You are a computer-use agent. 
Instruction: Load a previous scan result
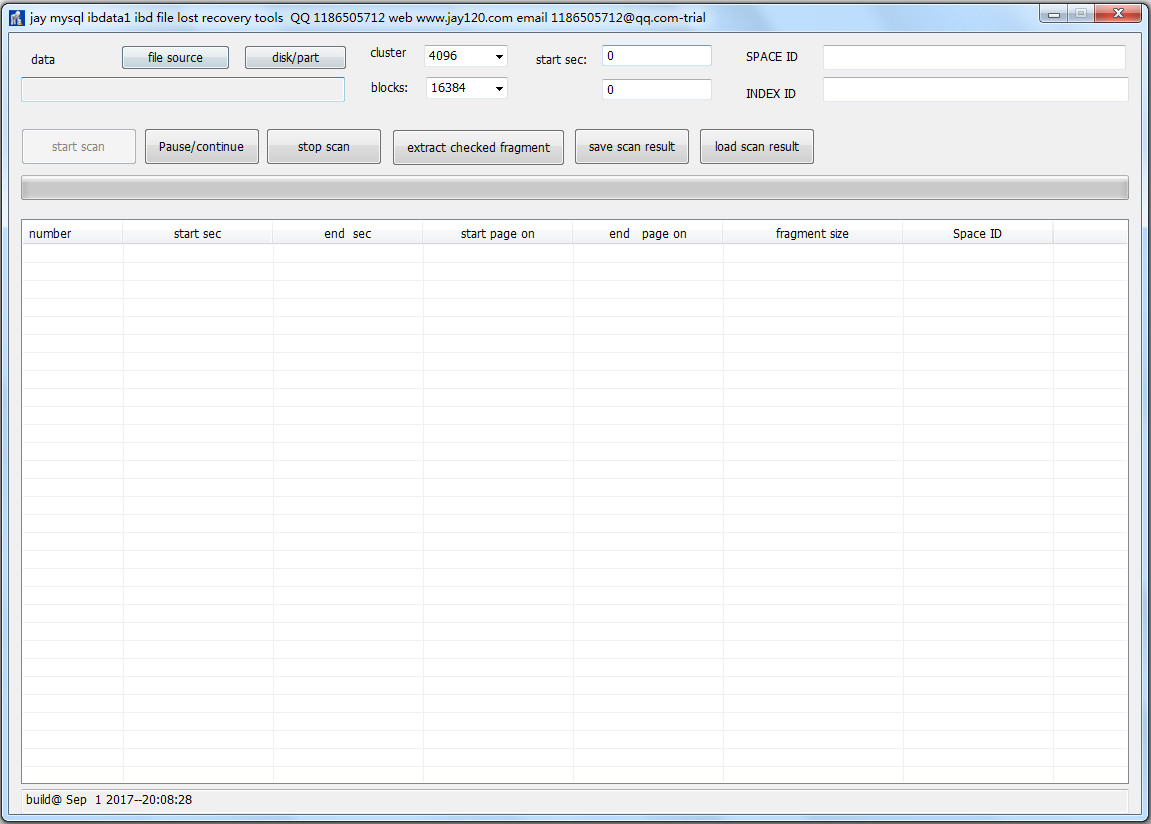click(x=756, y=146)
